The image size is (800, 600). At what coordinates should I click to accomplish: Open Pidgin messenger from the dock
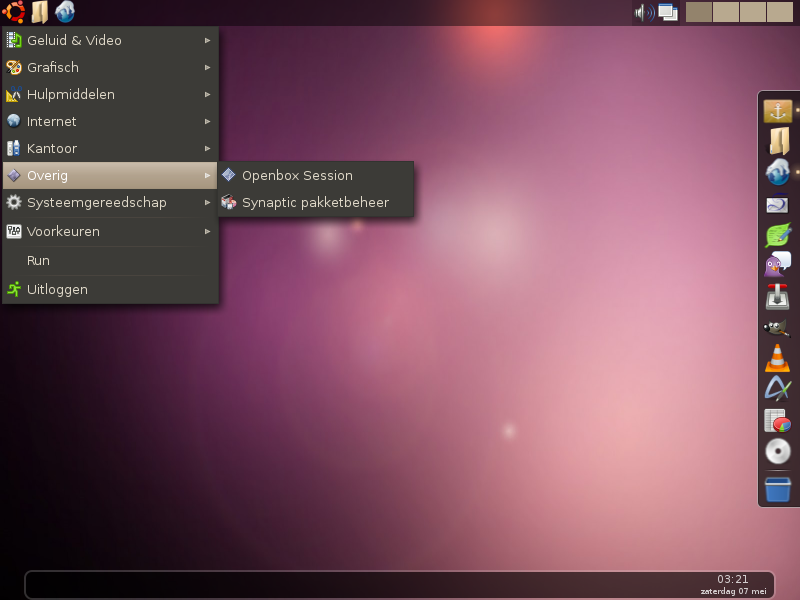tap(778, 264)
